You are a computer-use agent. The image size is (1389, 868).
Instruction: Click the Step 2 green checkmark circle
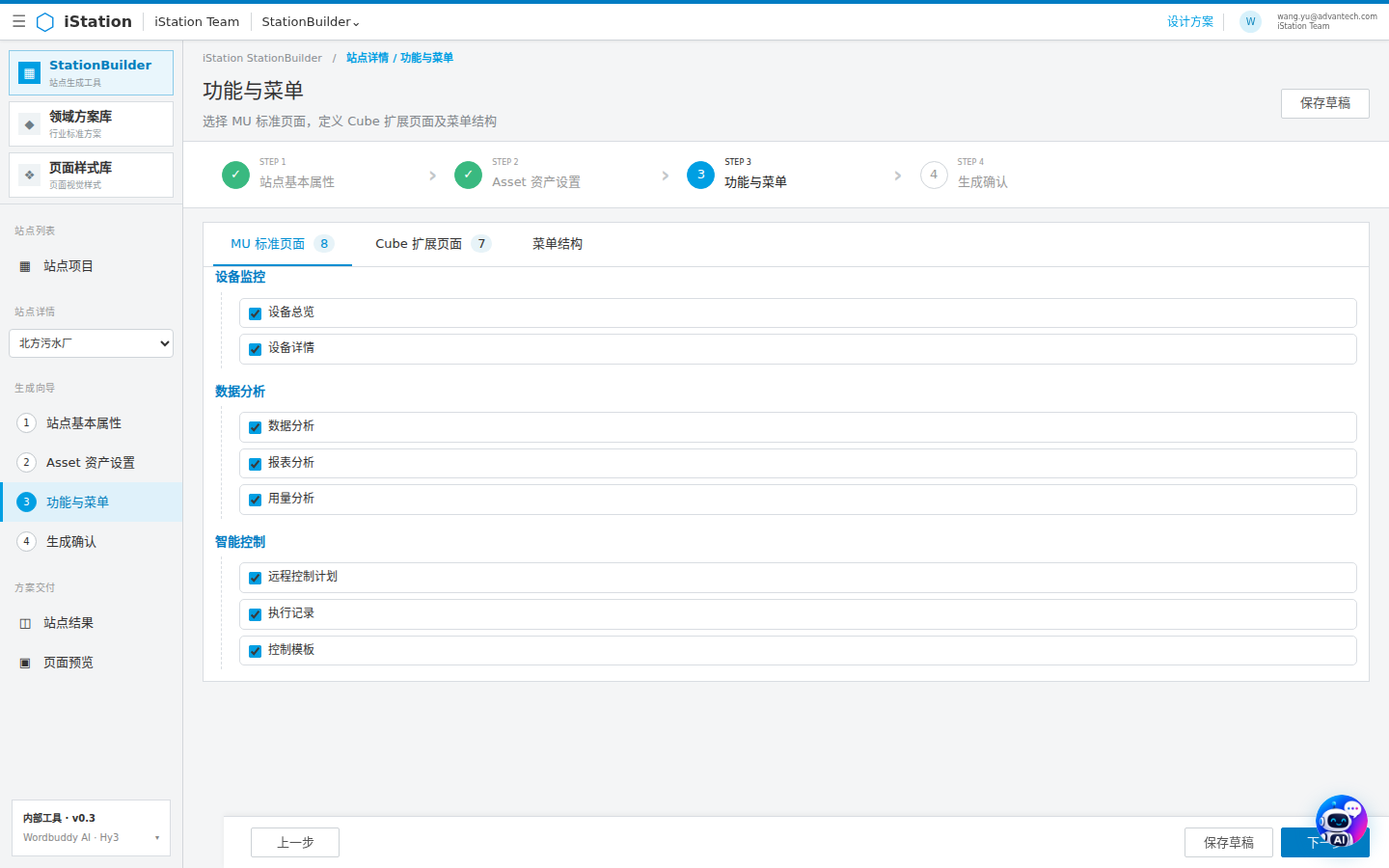pos(468,175)
